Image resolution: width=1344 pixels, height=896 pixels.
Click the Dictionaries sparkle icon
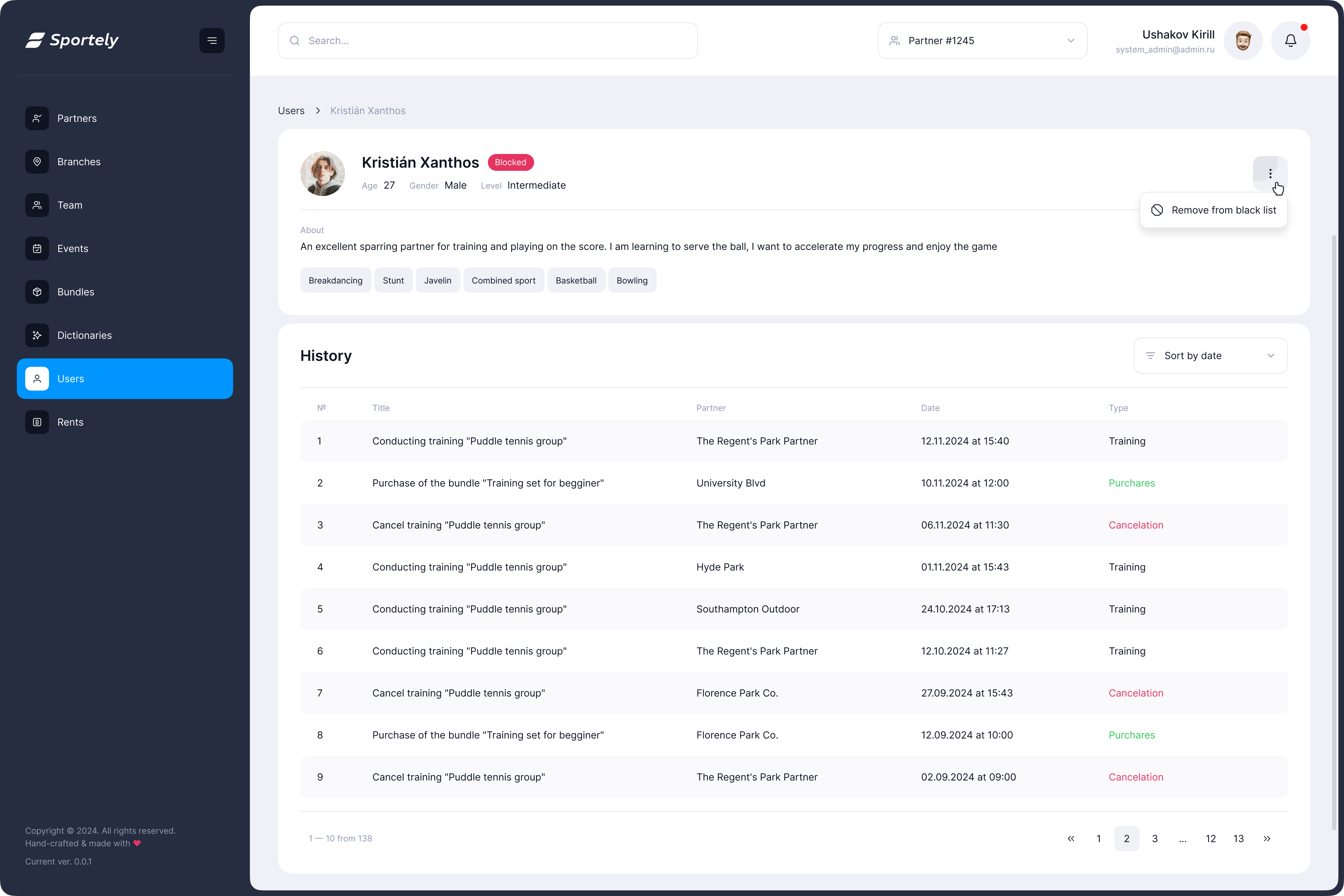37,335
